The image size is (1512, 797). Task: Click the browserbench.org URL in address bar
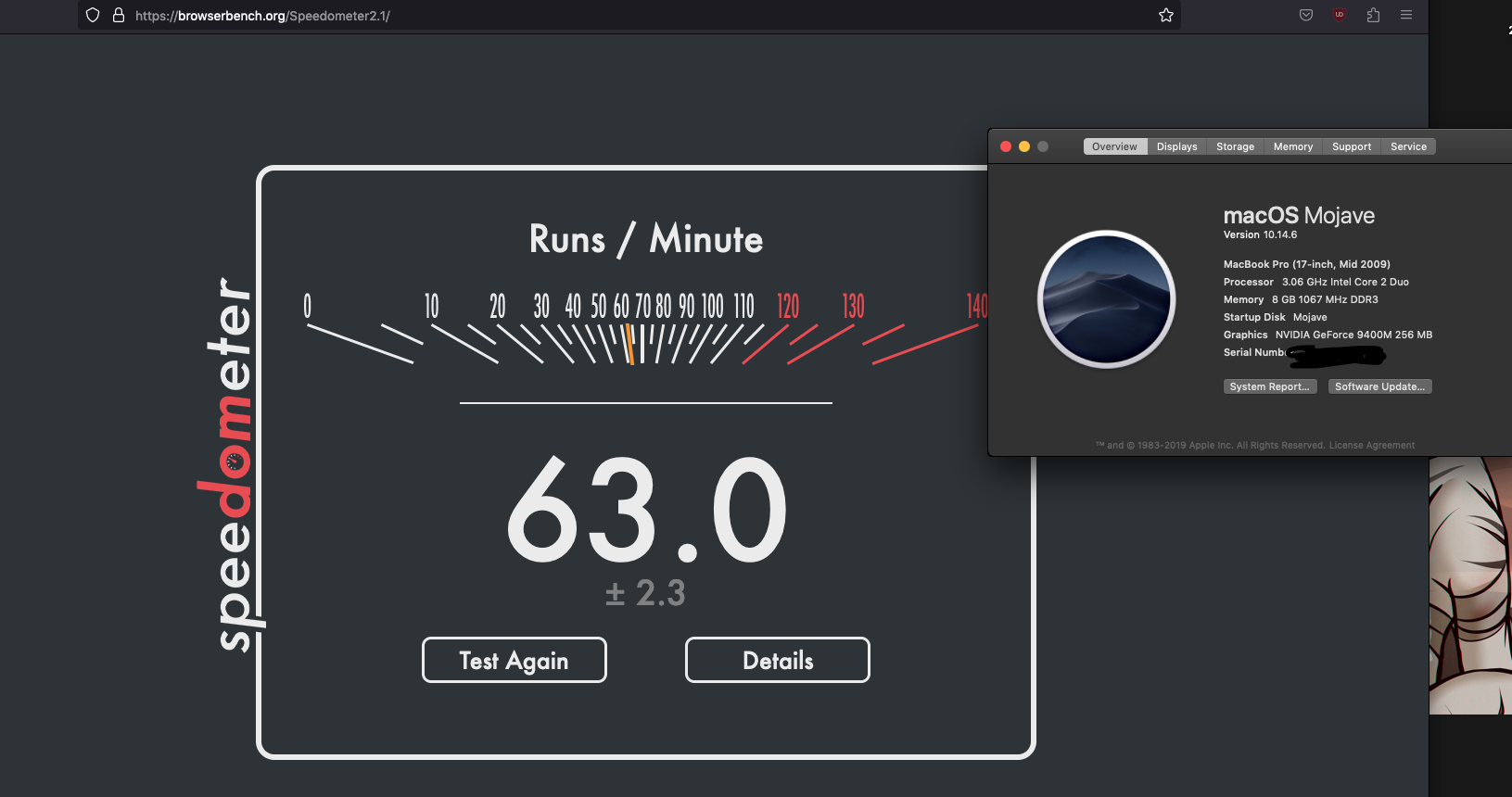click(262, 16)
